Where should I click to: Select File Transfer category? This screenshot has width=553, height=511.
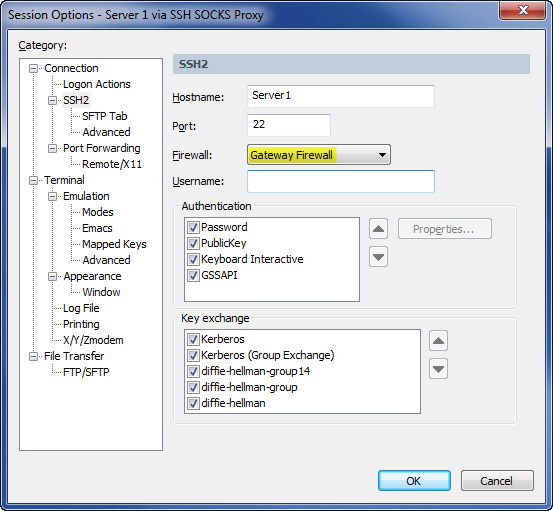[74, 356]
